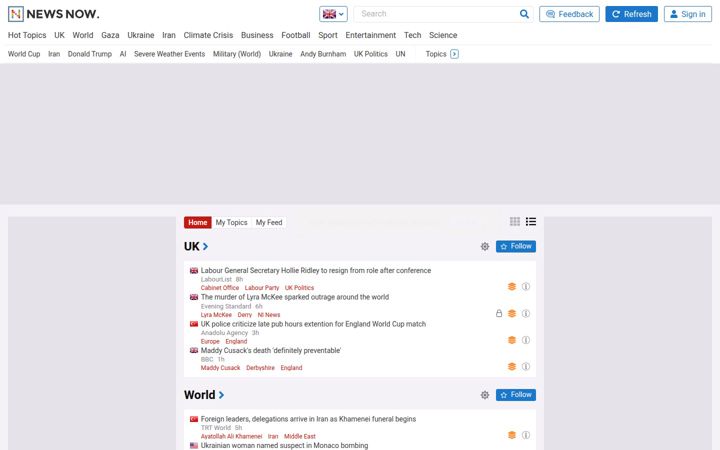This screenshot has width=720, height=450.
Task: Expand the Topics arrow in sub-navigation
Action: 454,54
